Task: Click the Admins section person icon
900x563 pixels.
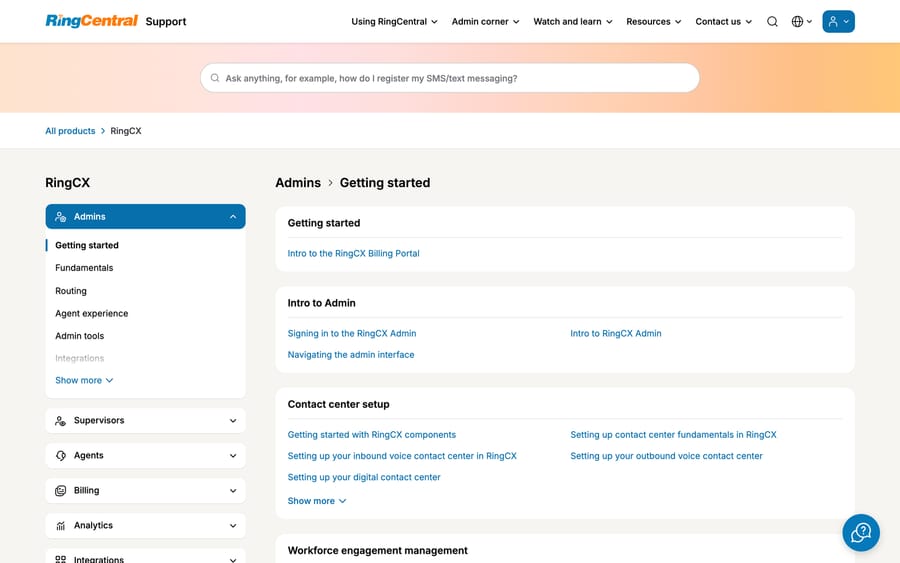Action: [x=60, y=216]
